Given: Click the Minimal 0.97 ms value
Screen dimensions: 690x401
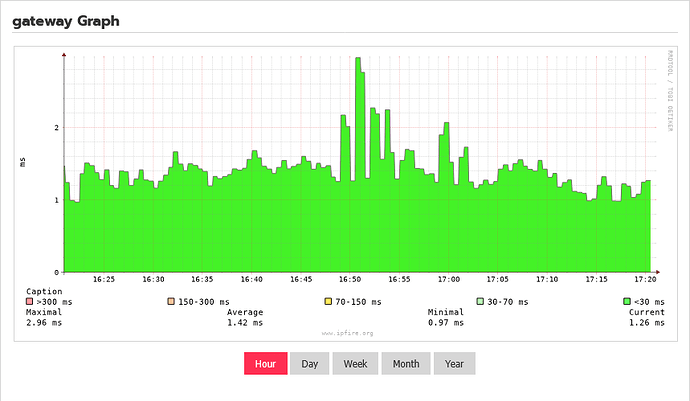Looking at the screenshot, I should [x=446, y=323].
